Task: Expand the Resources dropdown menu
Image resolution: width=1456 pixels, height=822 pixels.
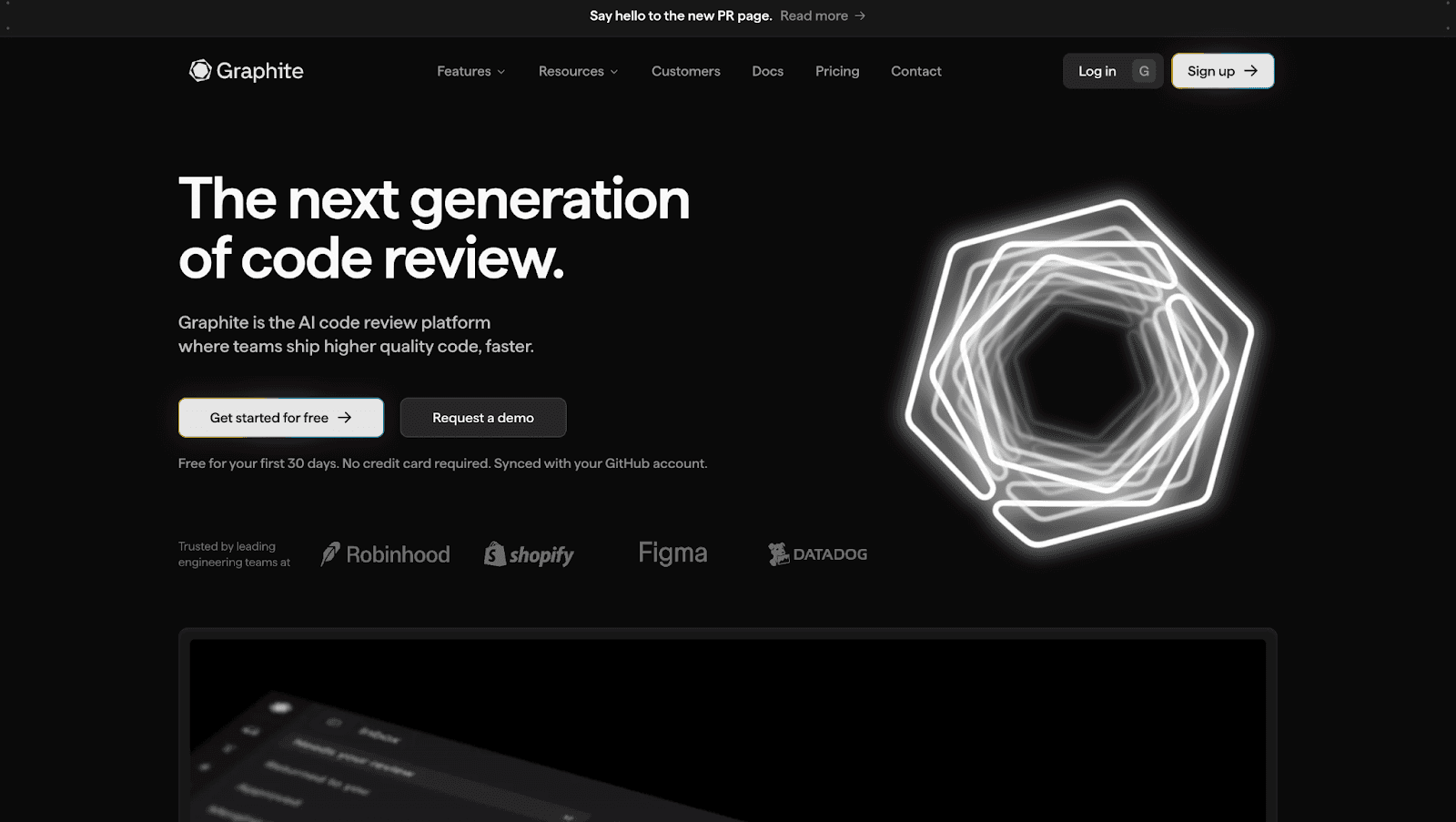Action: tap(578, 71)
